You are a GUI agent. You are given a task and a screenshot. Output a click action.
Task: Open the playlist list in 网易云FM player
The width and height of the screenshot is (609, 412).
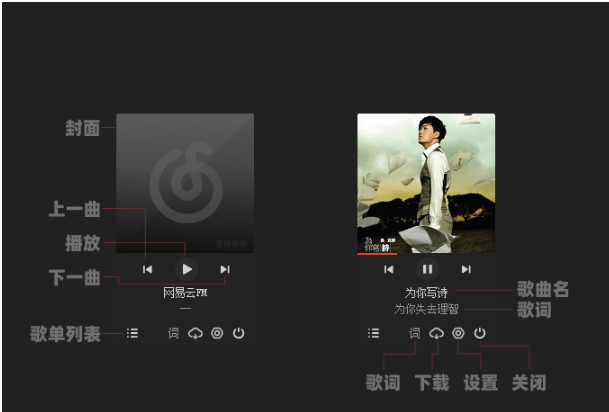[x=132, y=333]
